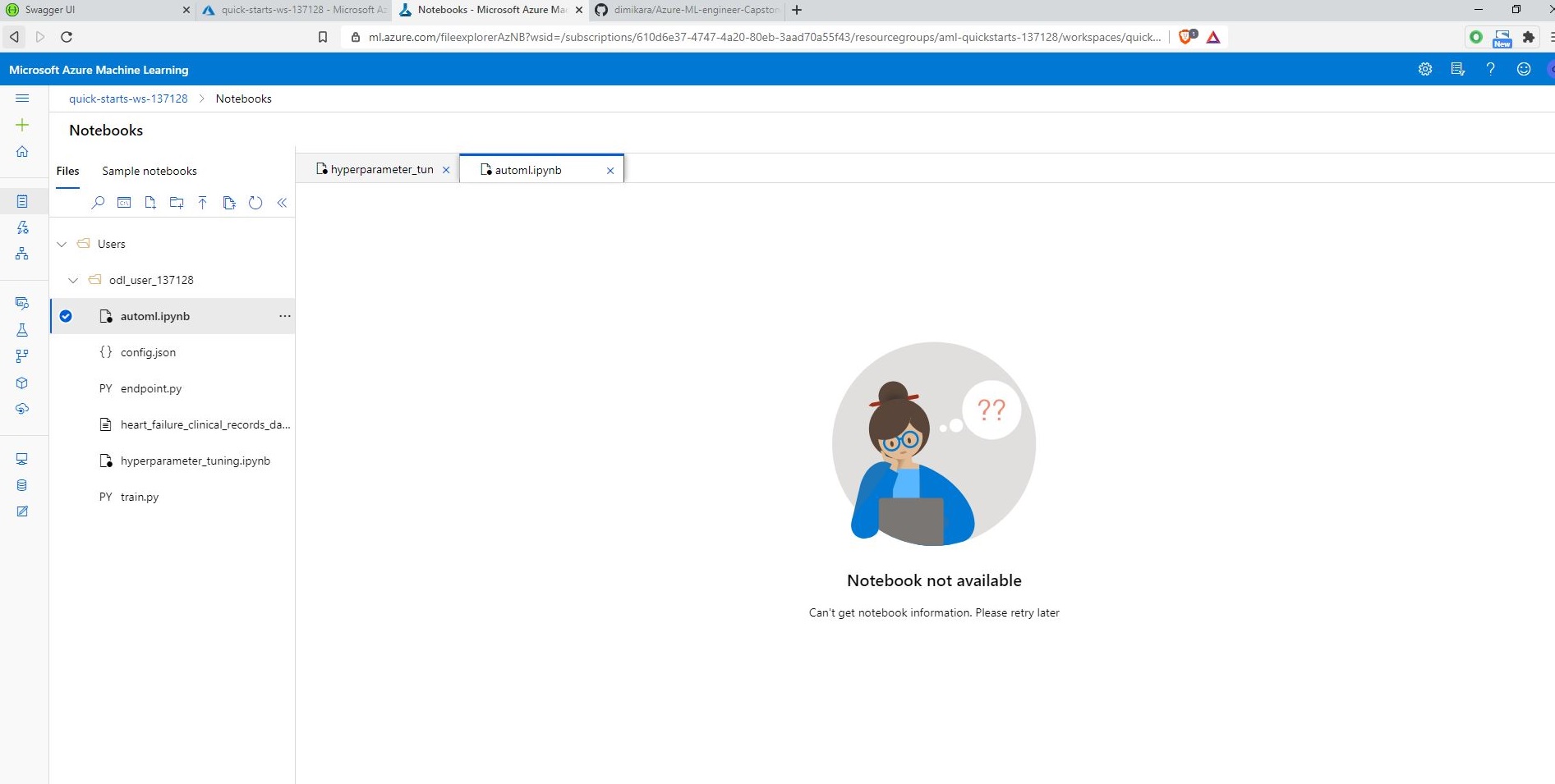
Task: Close the automl.ipynb notebook tab
Action: (610, 171)
